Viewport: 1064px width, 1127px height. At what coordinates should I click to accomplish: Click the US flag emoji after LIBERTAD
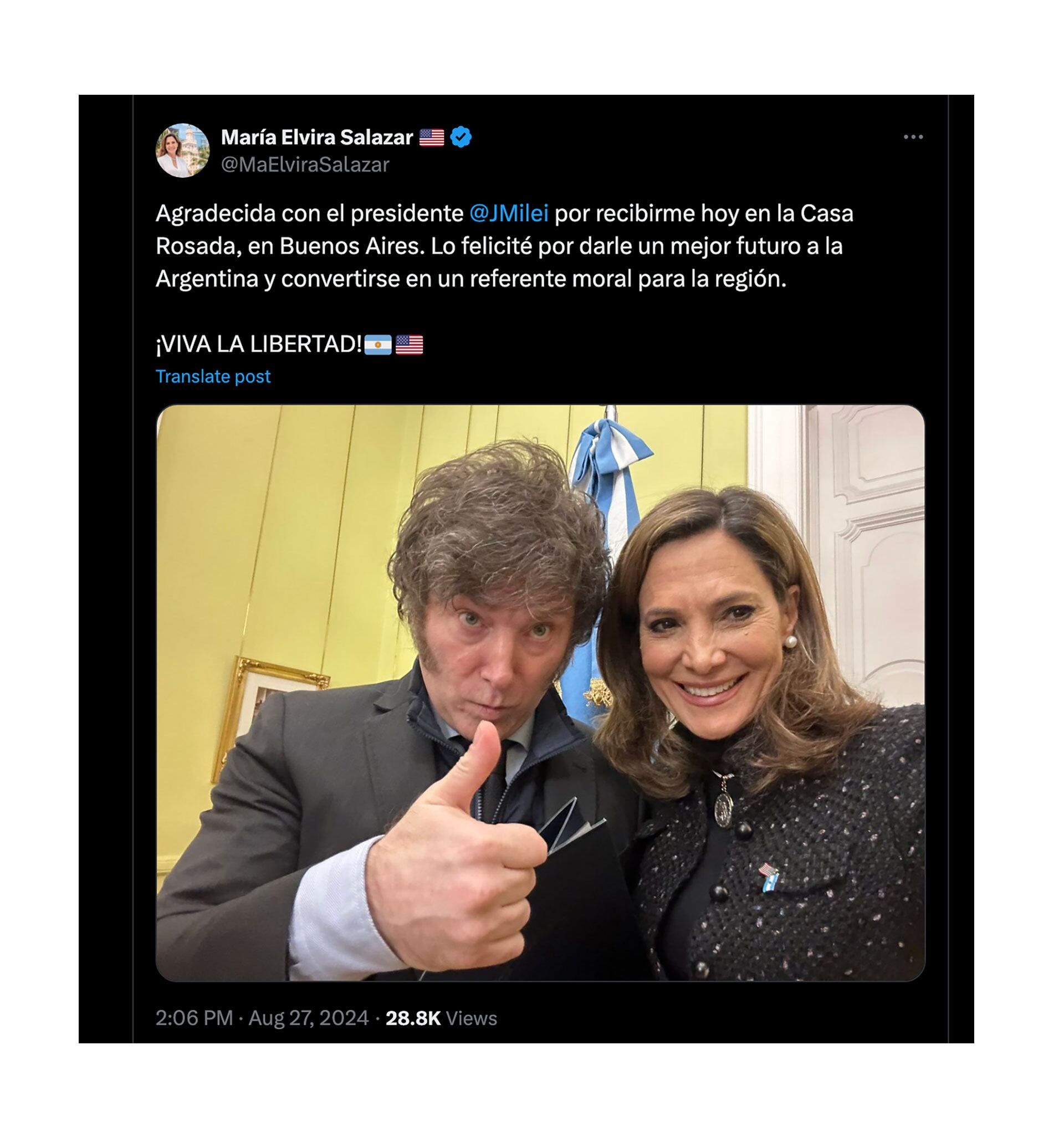pyautogui.click(x=409, y=345)
